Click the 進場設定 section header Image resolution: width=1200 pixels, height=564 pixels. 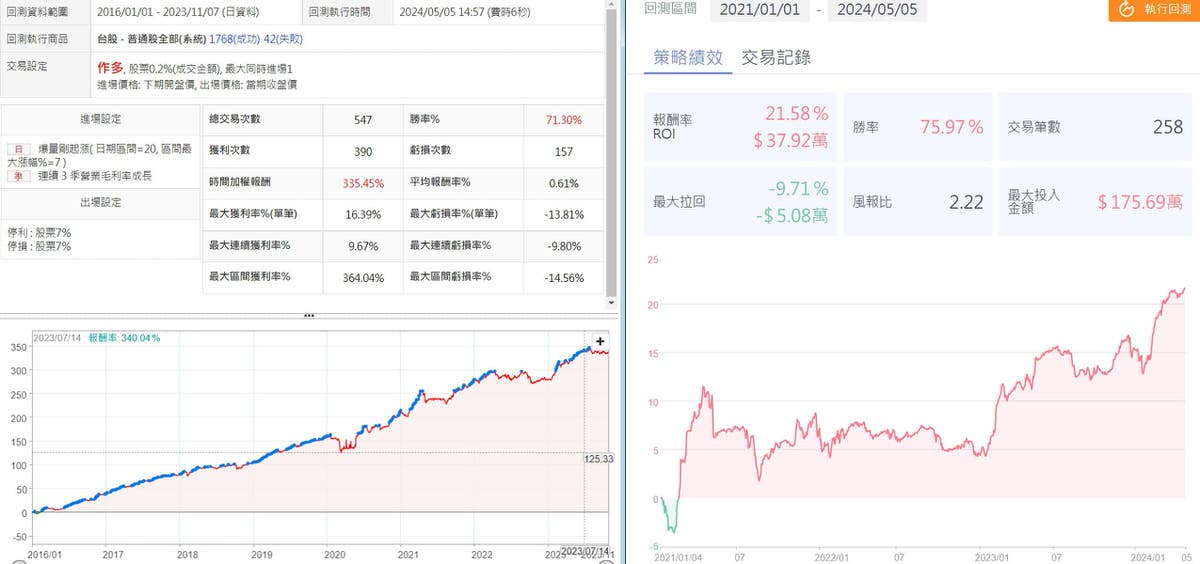coord(99,119)
